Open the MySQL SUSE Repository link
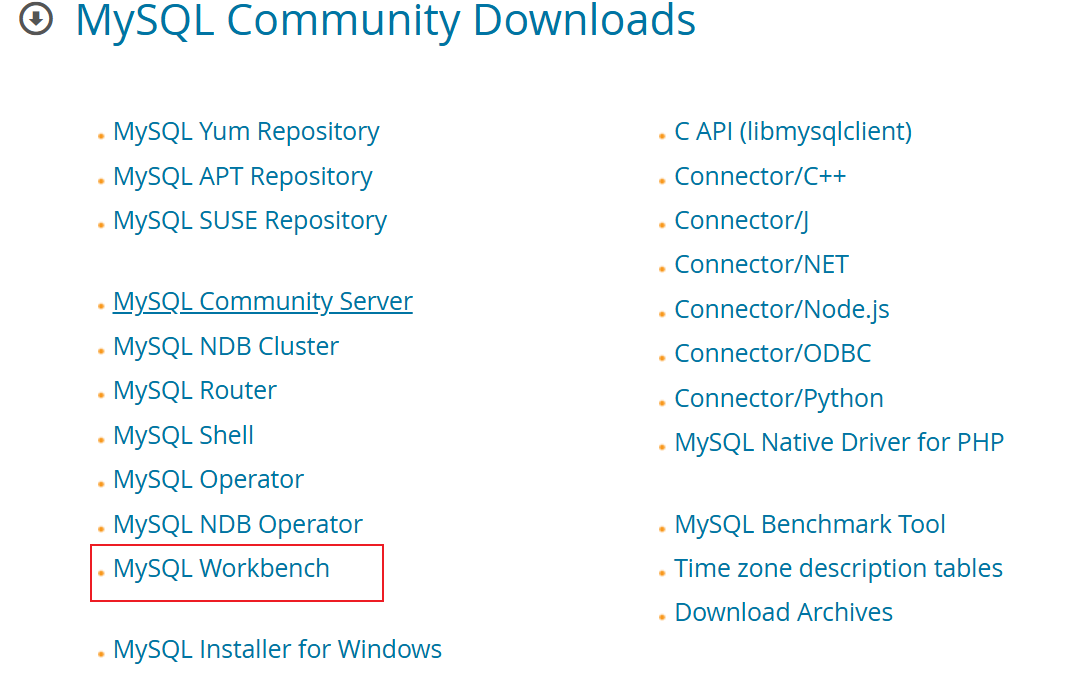This screenshot has width=1079, height=698. tap(250, 221)
